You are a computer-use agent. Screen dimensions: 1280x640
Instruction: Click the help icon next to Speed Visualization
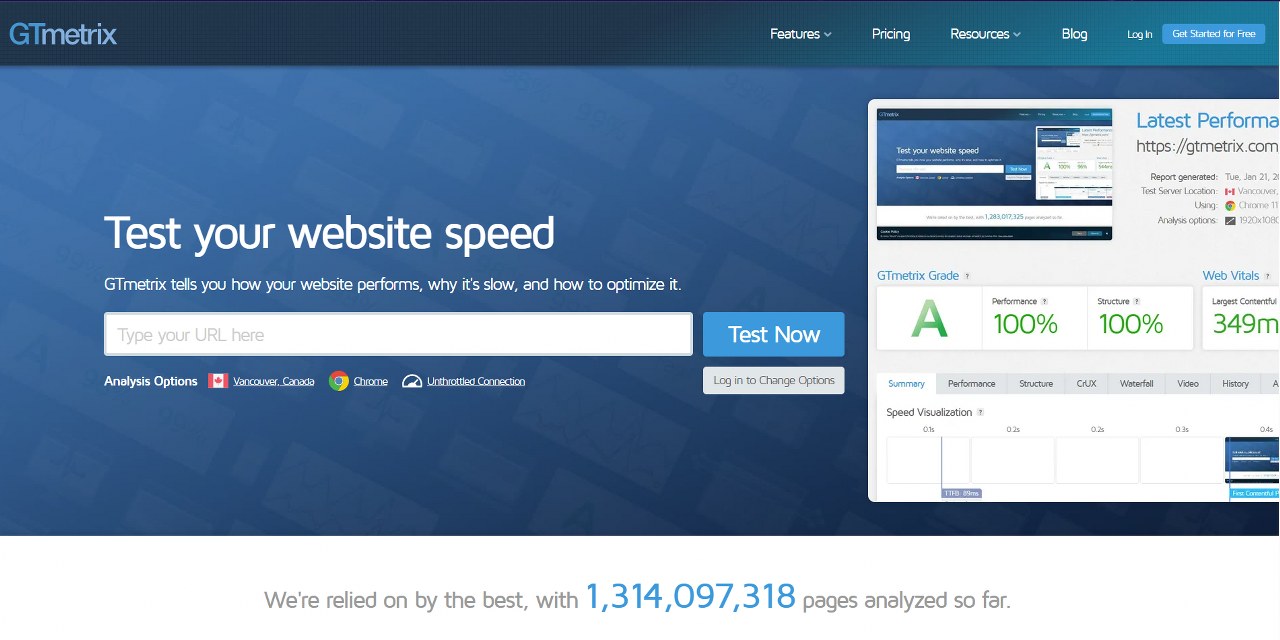point(980,412)
